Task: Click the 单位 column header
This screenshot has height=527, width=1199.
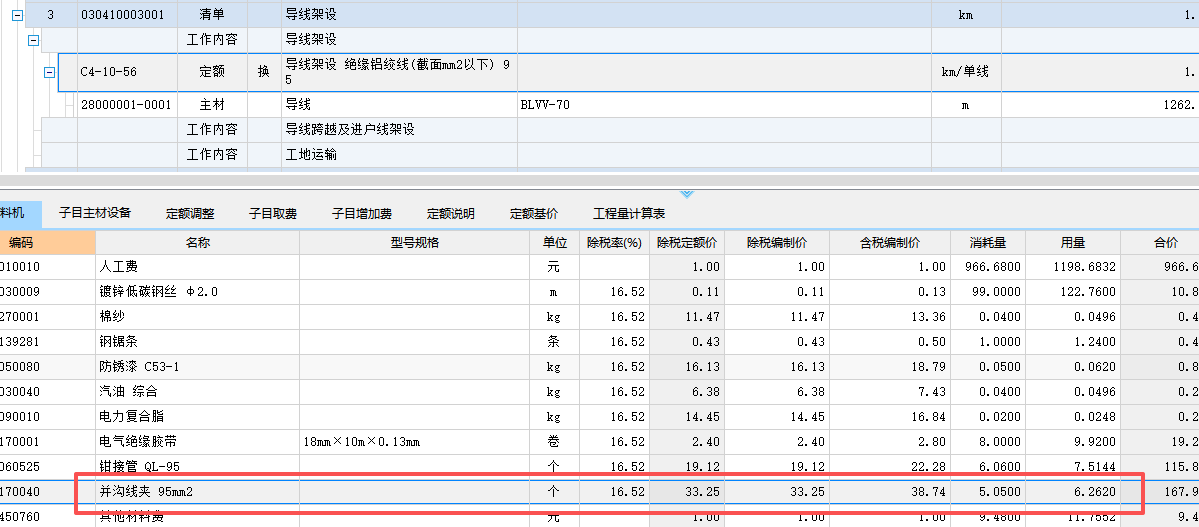Action: coord(555,242)
